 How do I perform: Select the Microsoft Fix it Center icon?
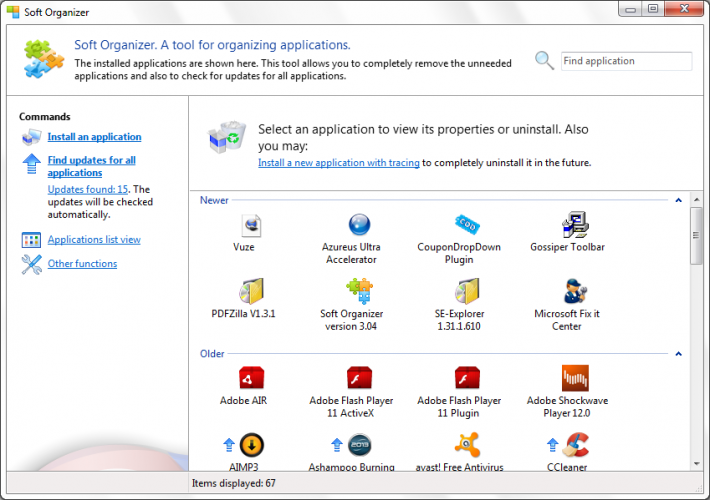[575, 291]
